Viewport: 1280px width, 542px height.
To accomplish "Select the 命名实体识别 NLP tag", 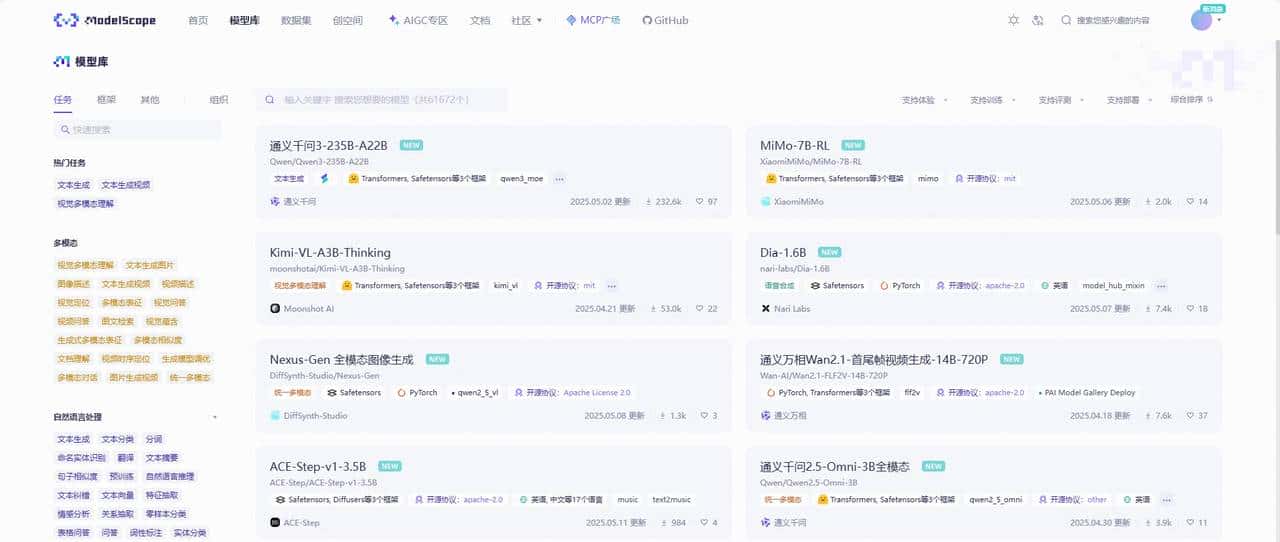I will tap(81, 458).
